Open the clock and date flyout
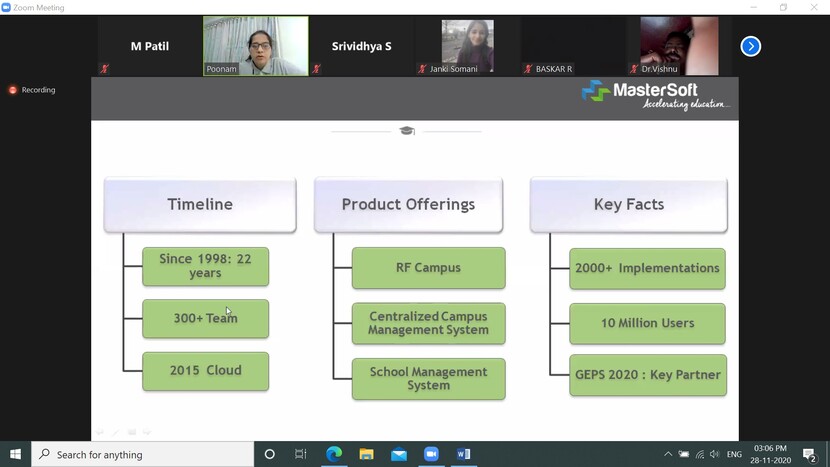 (771, 454)
